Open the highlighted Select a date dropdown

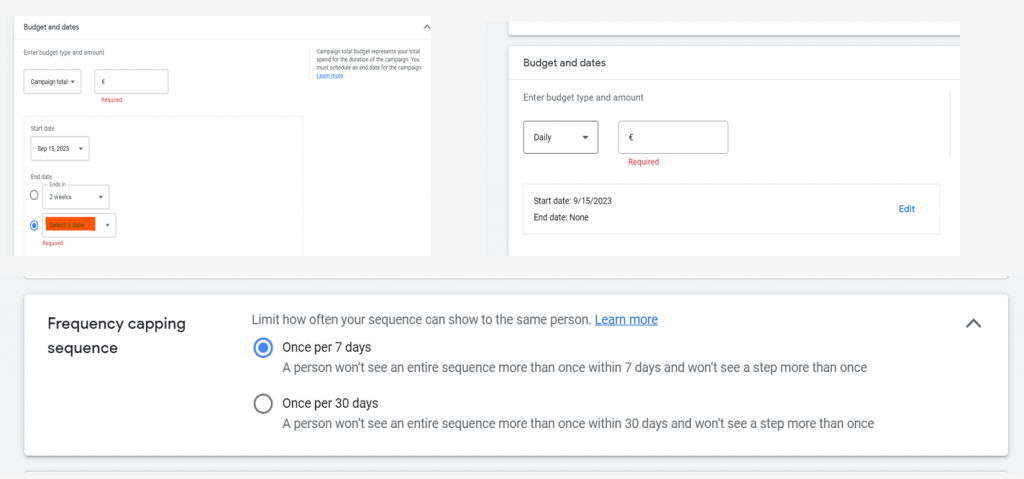click(x=80, y=225)
